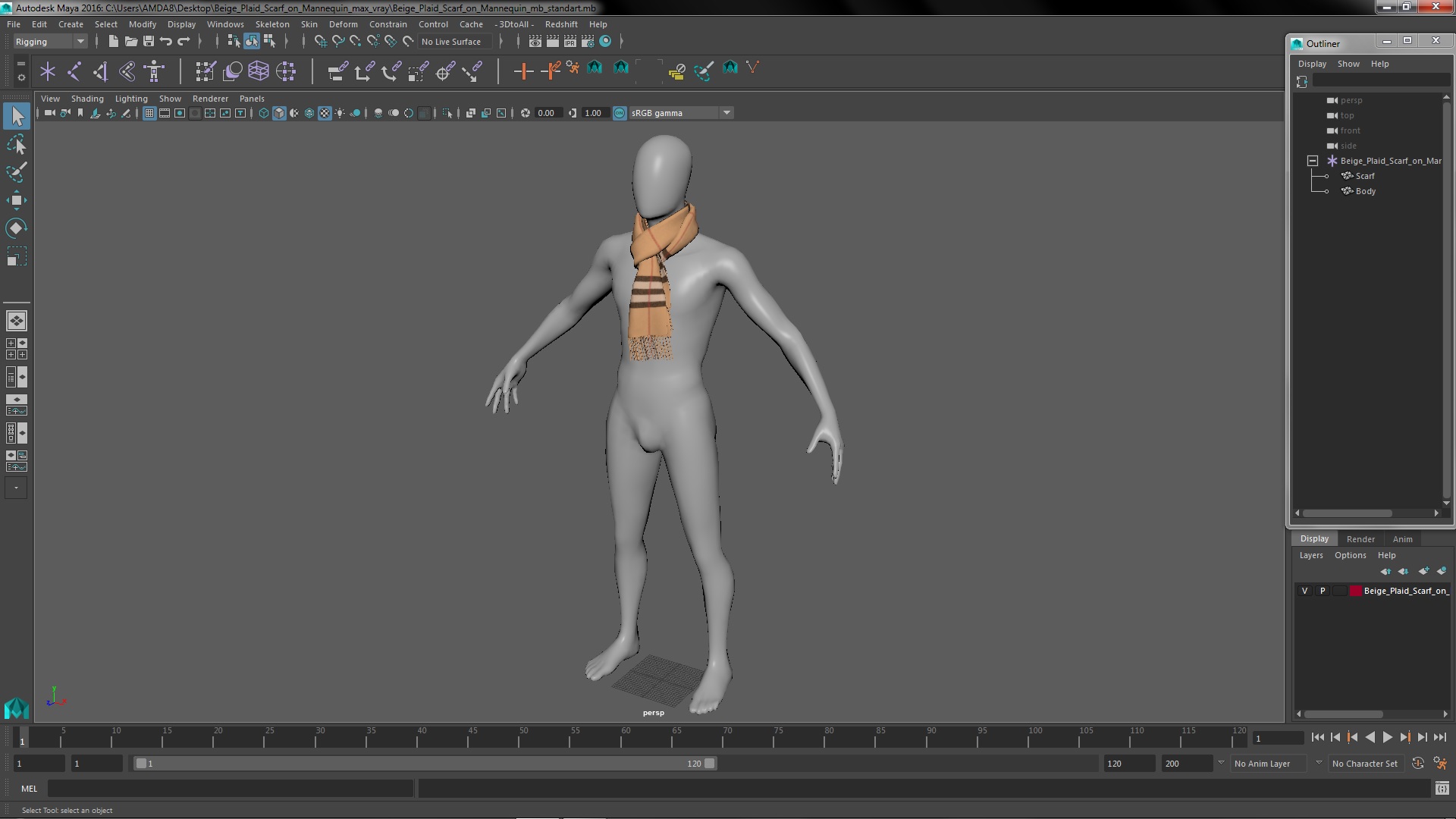Toggle the viewport Grid display icon
The image size is (1456, 819).
point(149,113)
